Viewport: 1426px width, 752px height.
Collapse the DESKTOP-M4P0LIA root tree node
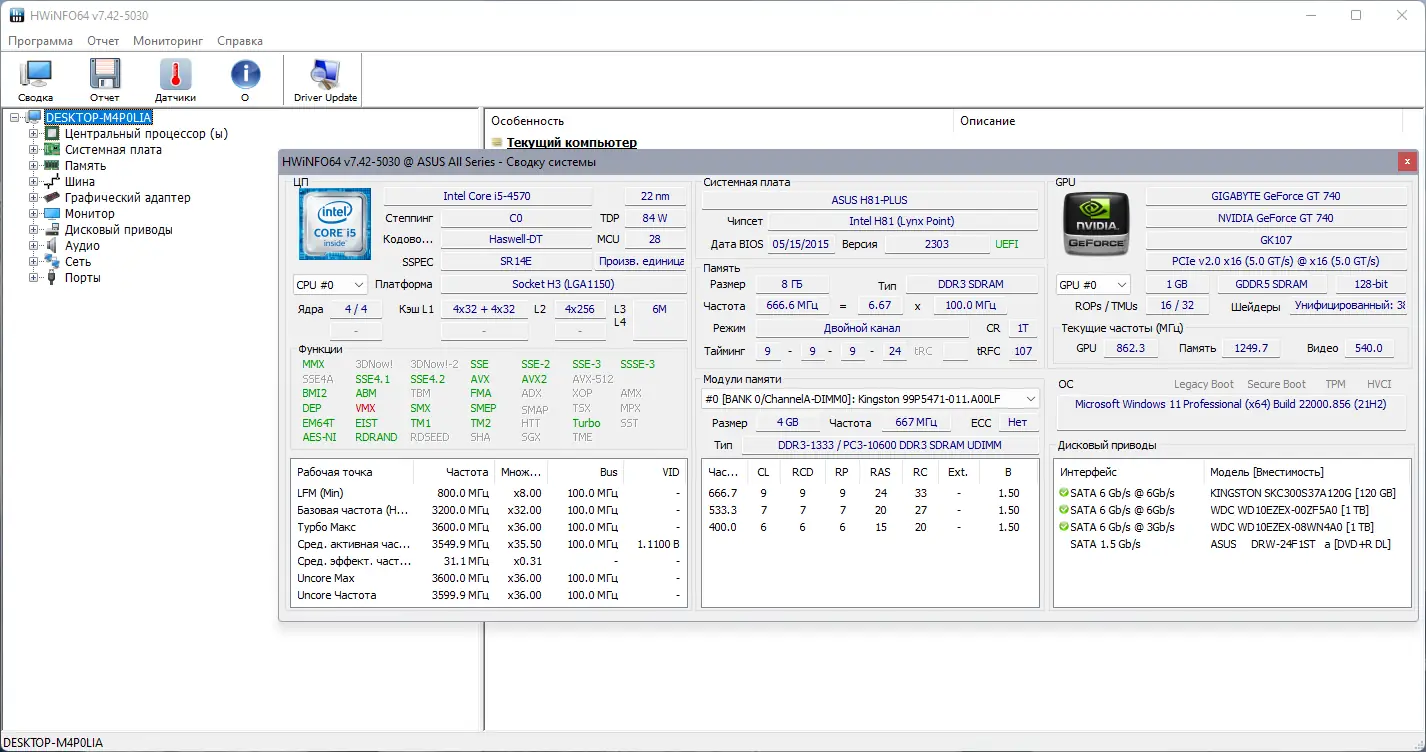[x=16, y=117]
